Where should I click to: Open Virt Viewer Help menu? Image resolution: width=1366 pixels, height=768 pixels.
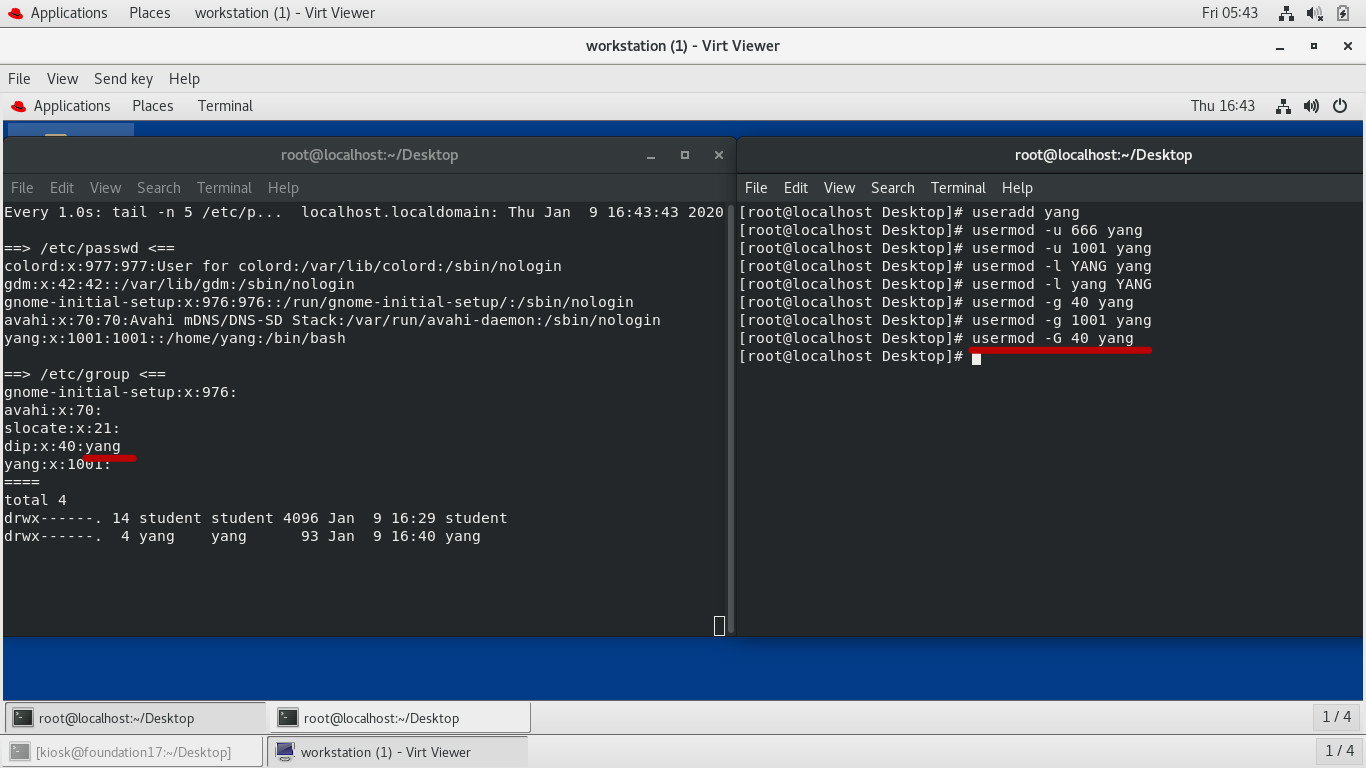point(184,79)
